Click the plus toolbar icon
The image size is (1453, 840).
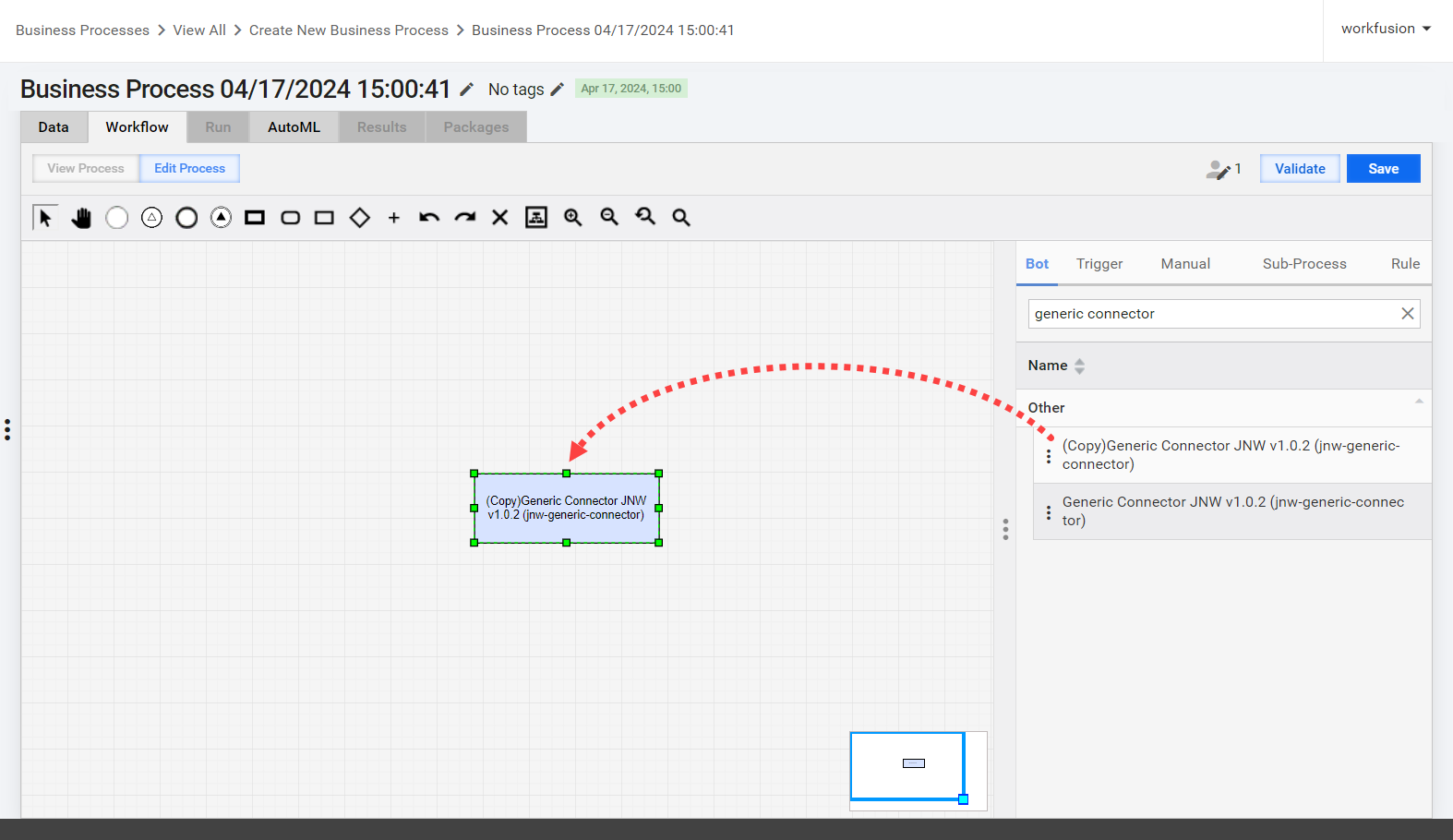click(394, 218)
